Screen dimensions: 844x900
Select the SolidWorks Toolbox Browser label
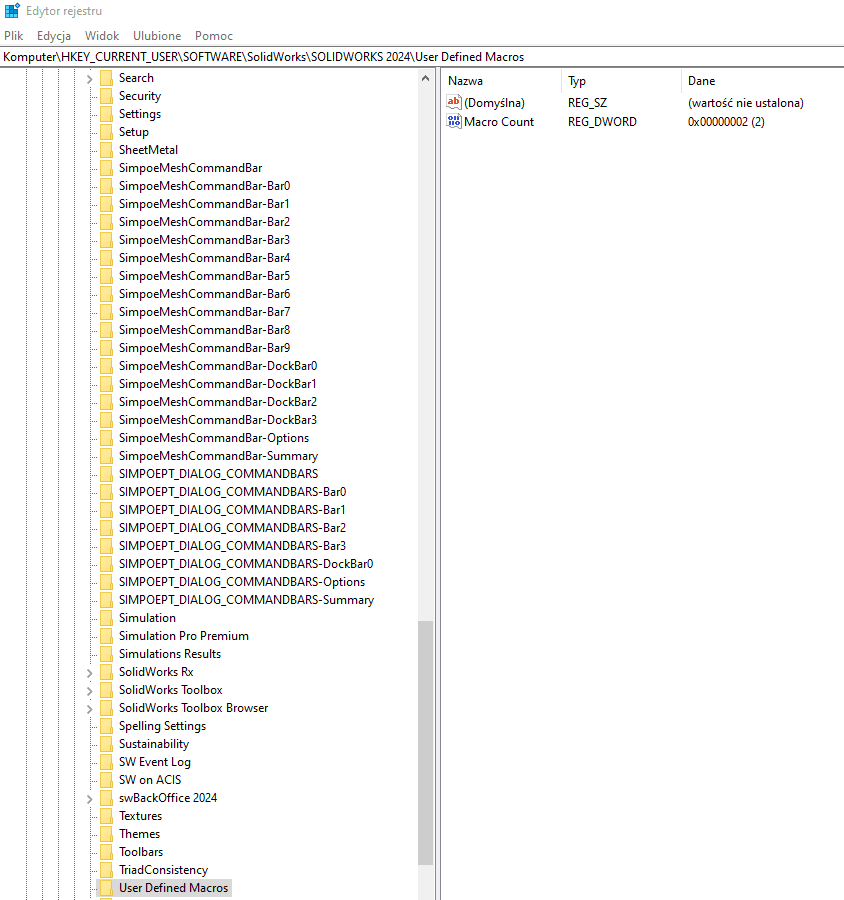click(193, 708)
